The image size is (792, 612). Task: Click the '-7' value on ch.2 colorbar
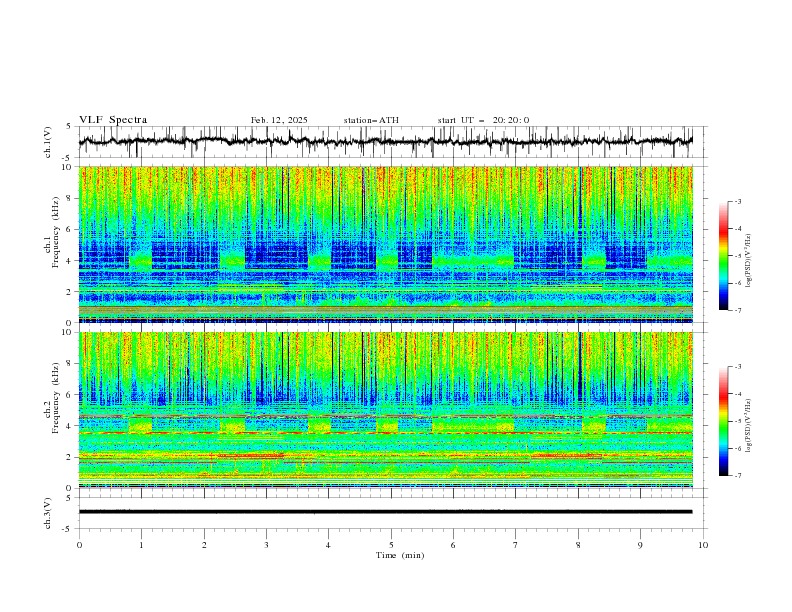pyautogui.click(x=737, y=476)
